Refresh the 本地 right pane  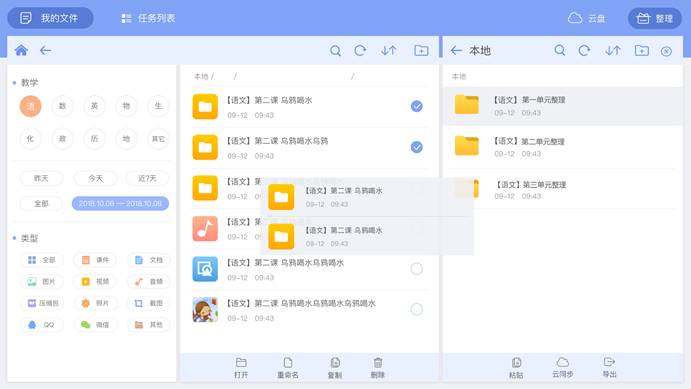coord(584,51)
